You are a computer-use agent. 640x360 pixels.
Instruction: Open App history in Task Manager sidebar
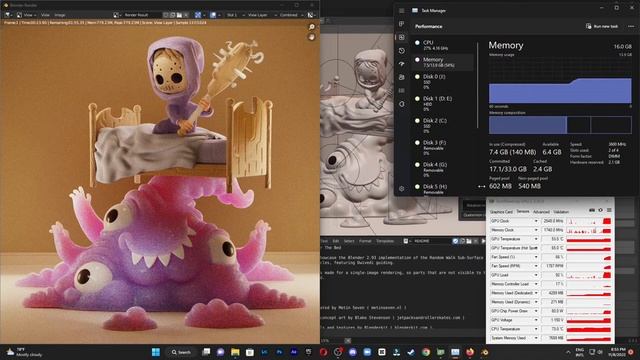(402, 51)
